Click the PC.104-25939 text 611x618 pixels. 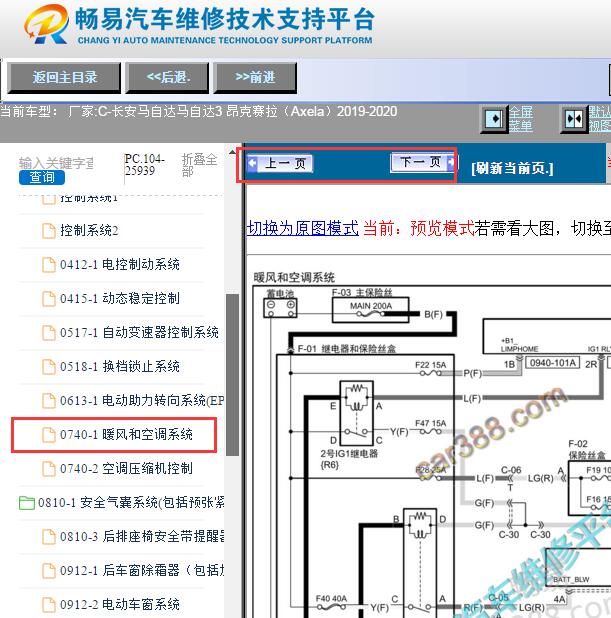click(x=144, y=165)
